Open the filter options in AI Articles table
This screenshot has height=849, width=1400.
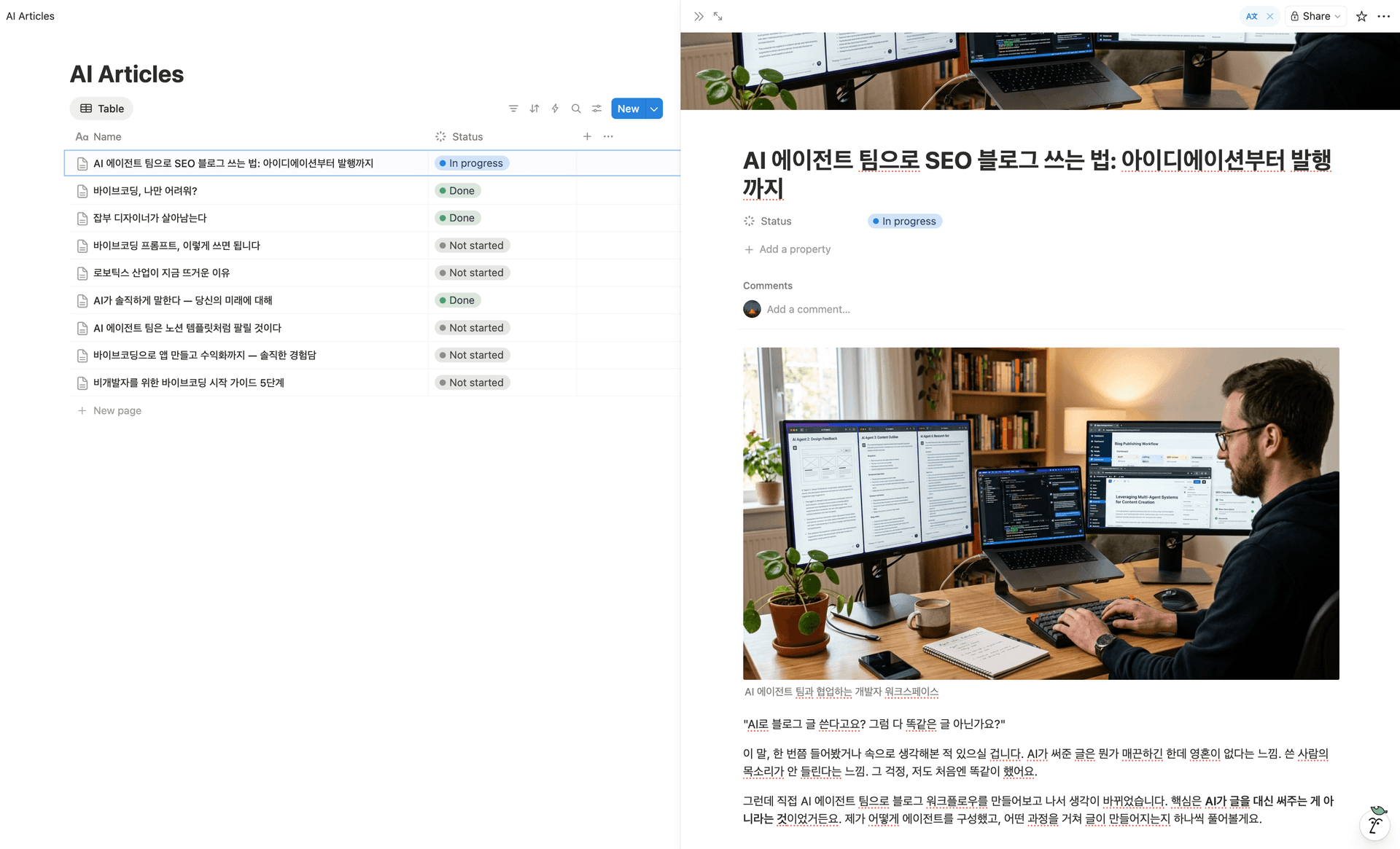pos(513,108)
